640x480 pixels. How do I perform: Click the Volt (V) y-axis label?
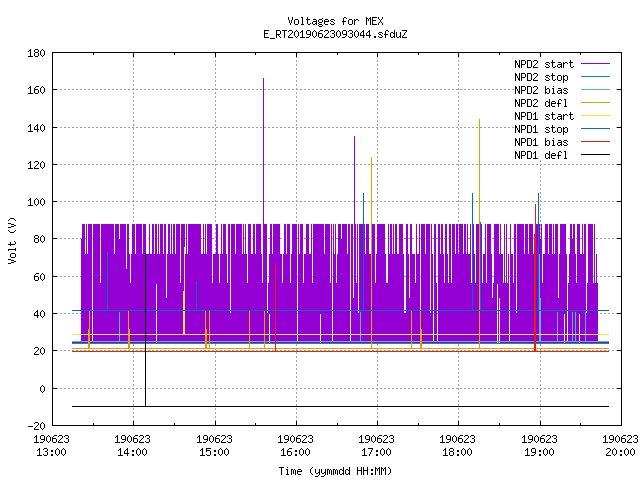pos(13,240)
